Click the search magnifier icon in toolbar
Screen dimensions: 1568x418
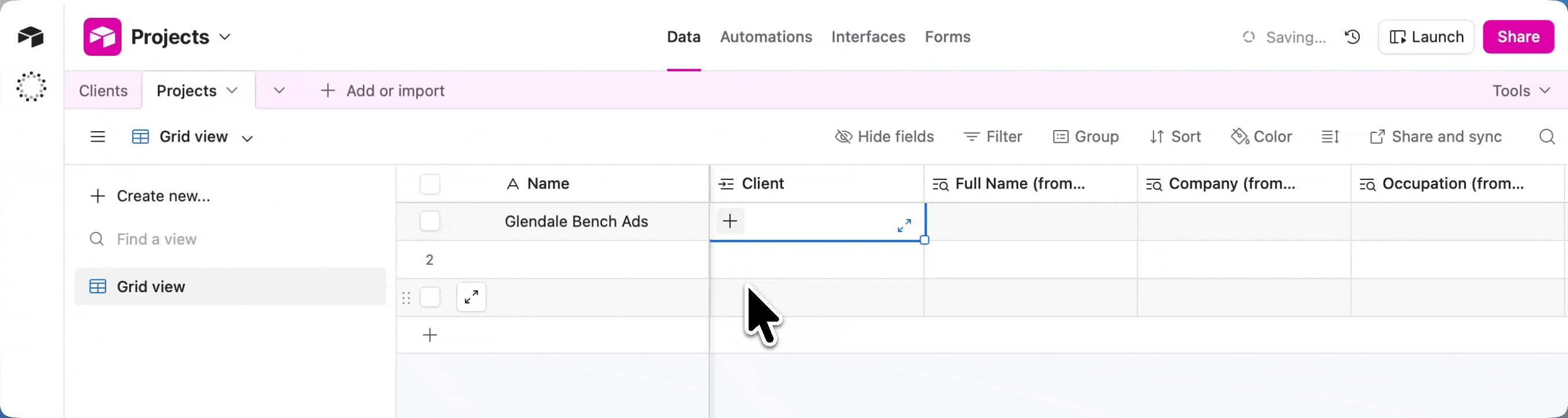[1546, 136]
